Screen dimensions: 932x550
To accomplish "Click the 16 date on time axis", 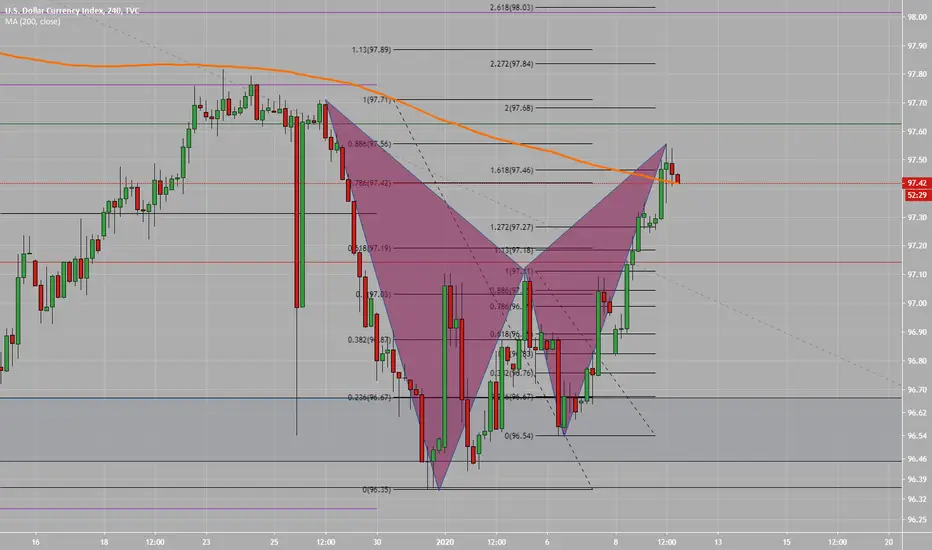I will 36,542.
